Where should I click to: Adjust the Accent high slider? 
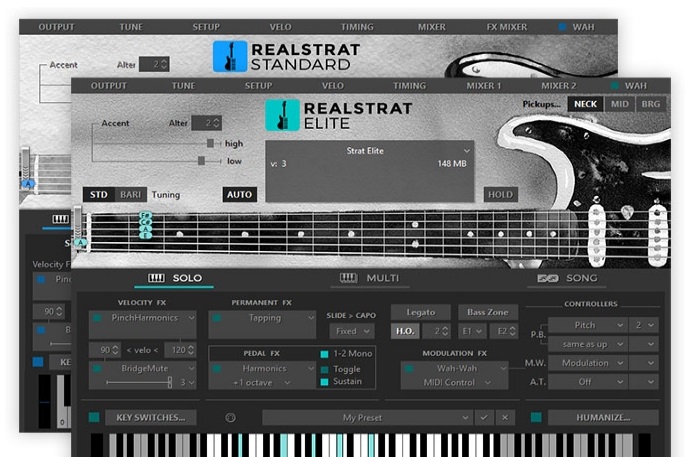coord(210,143)
